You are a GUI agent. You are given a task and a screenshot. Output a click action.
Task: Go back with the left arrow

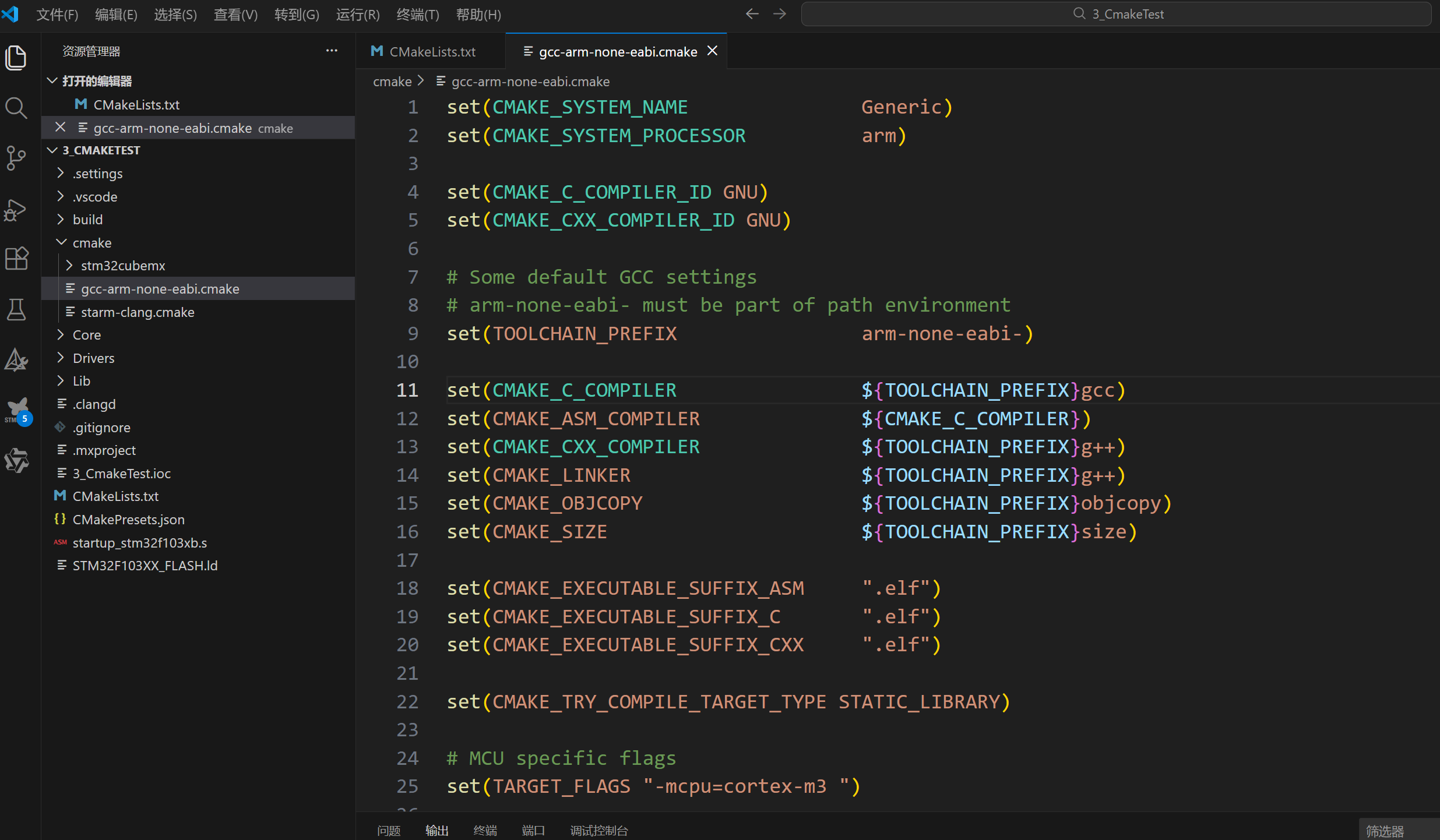(752, 14)
